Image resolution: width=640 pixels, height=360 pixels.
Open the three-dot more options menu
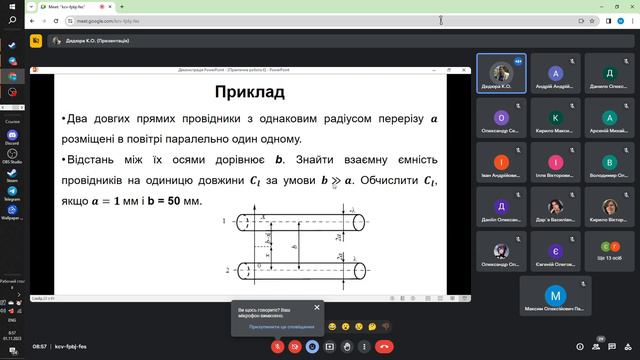pyautogui.click(x=364, y=347)
